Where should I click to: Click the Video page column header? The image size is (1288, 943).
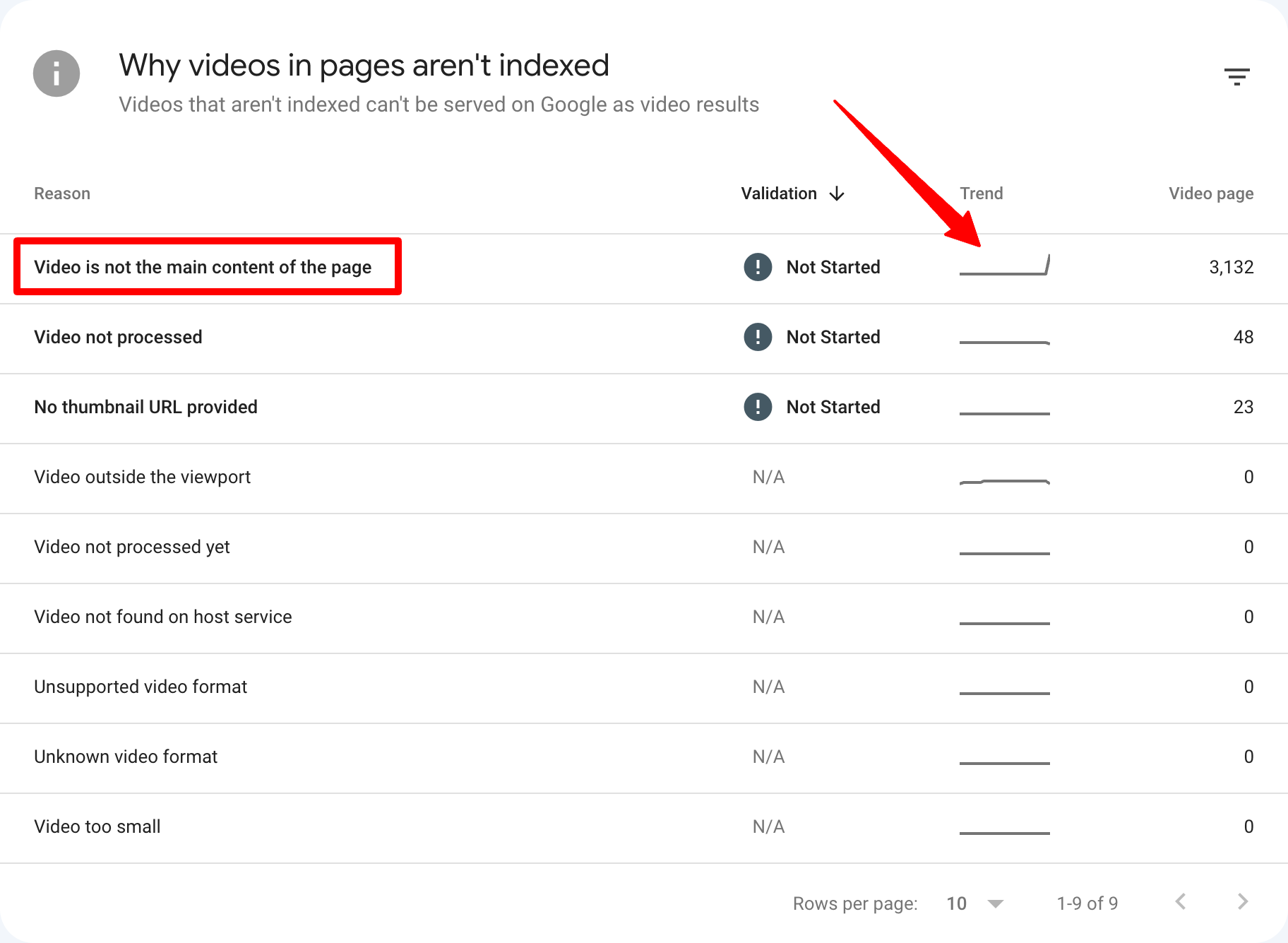click(1210, 194)
